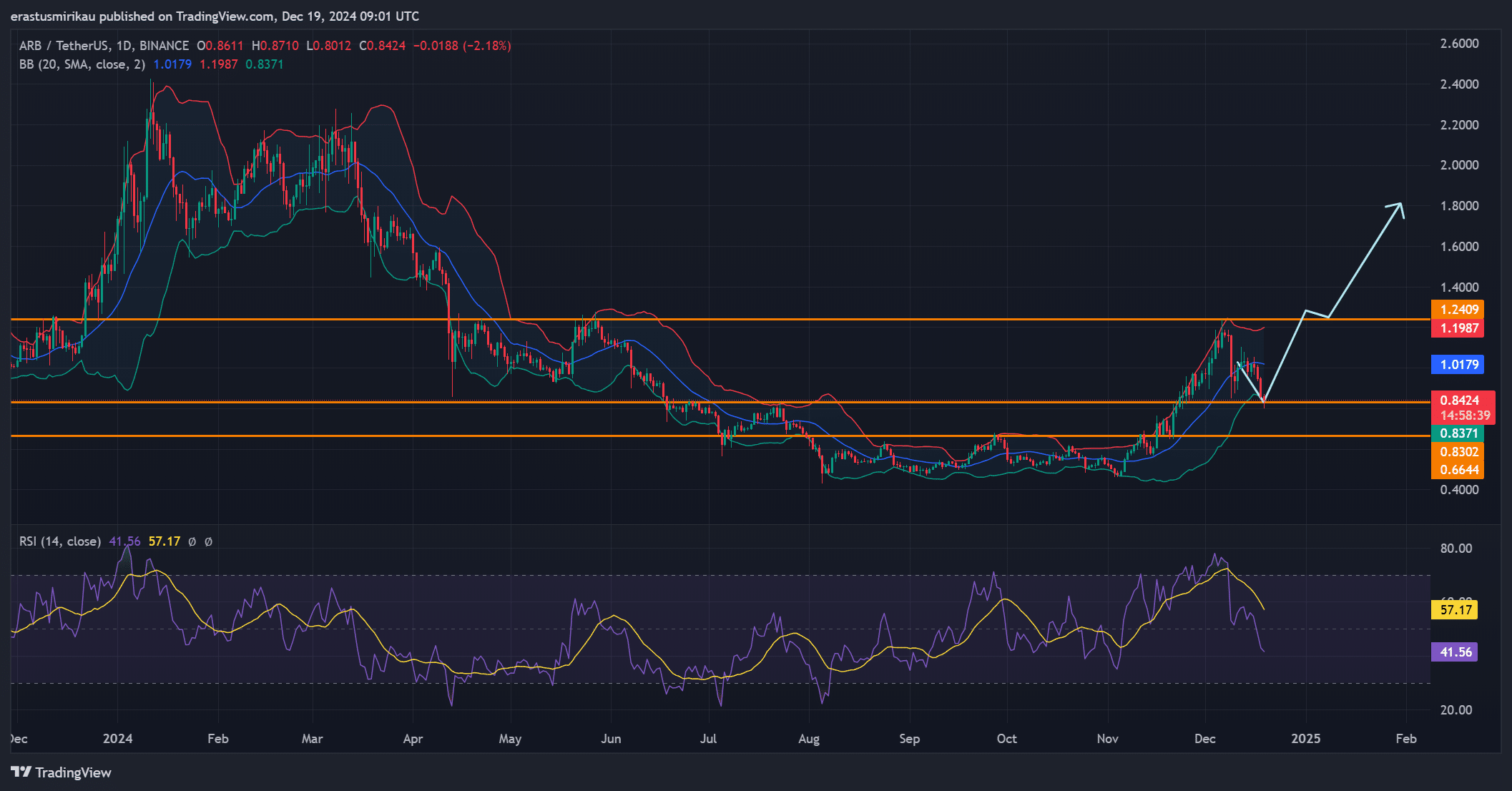Click the Oct label on time axis
The image size is (1512, 791).
click(1007, 739)
